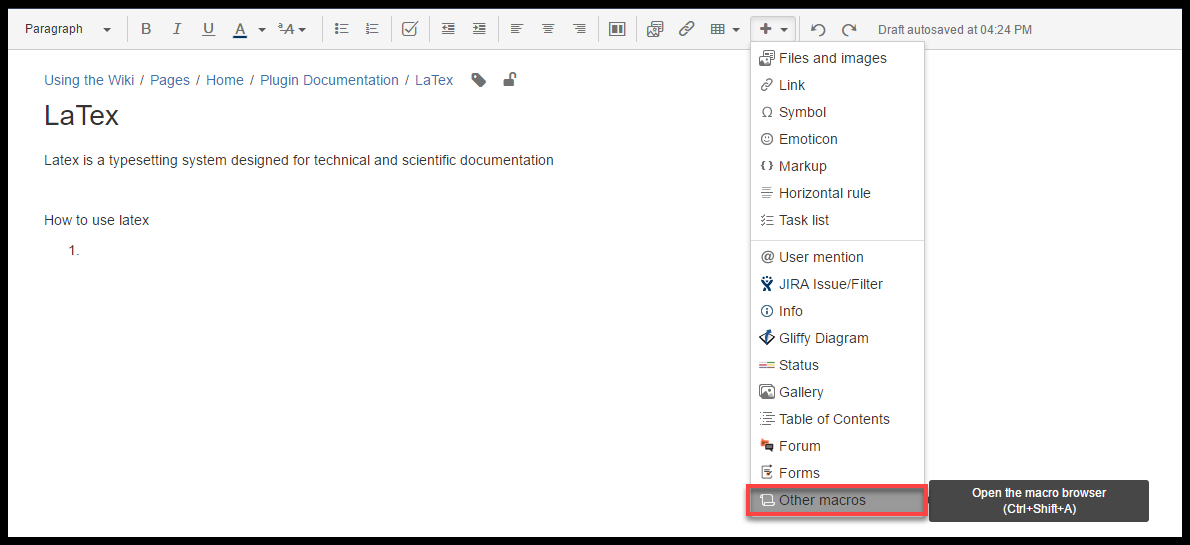Close the Insert more content plus dropdown
The image size is (1190, 545).
(773, 29)
